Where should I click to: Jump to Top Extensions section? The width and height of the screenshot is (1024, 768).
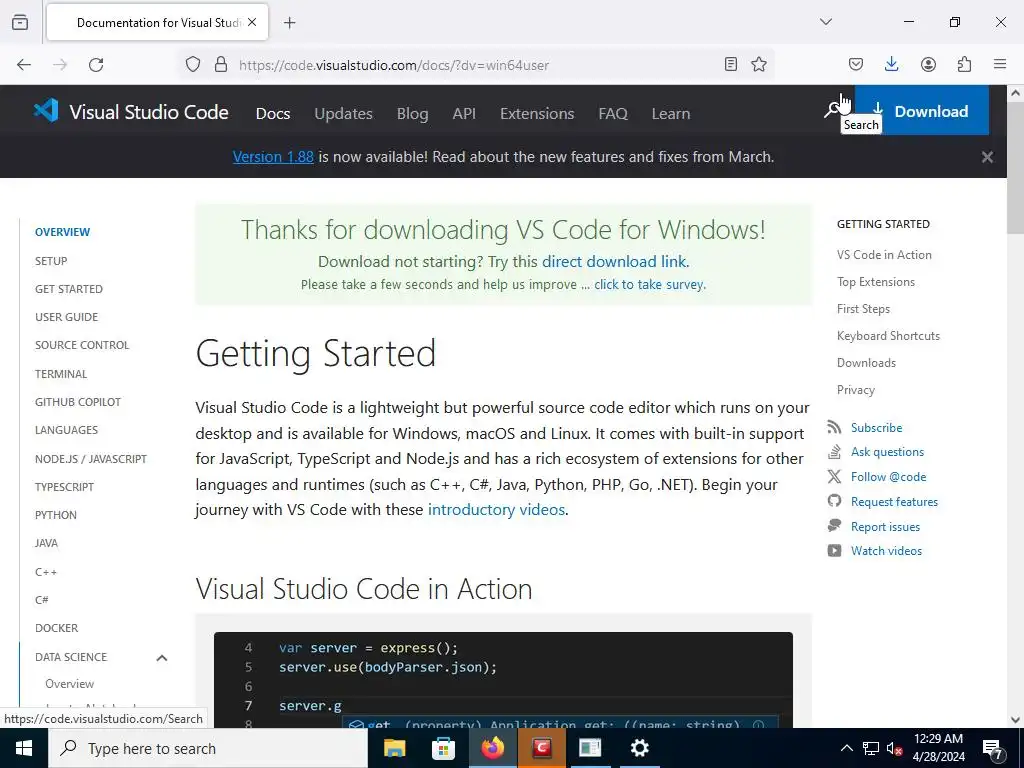(876, 282)
